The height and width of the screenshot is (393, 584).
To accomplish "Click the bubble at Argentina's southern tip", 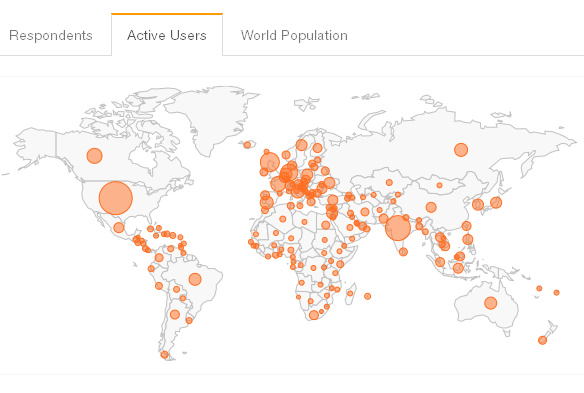I will click(x=165, y=355).
